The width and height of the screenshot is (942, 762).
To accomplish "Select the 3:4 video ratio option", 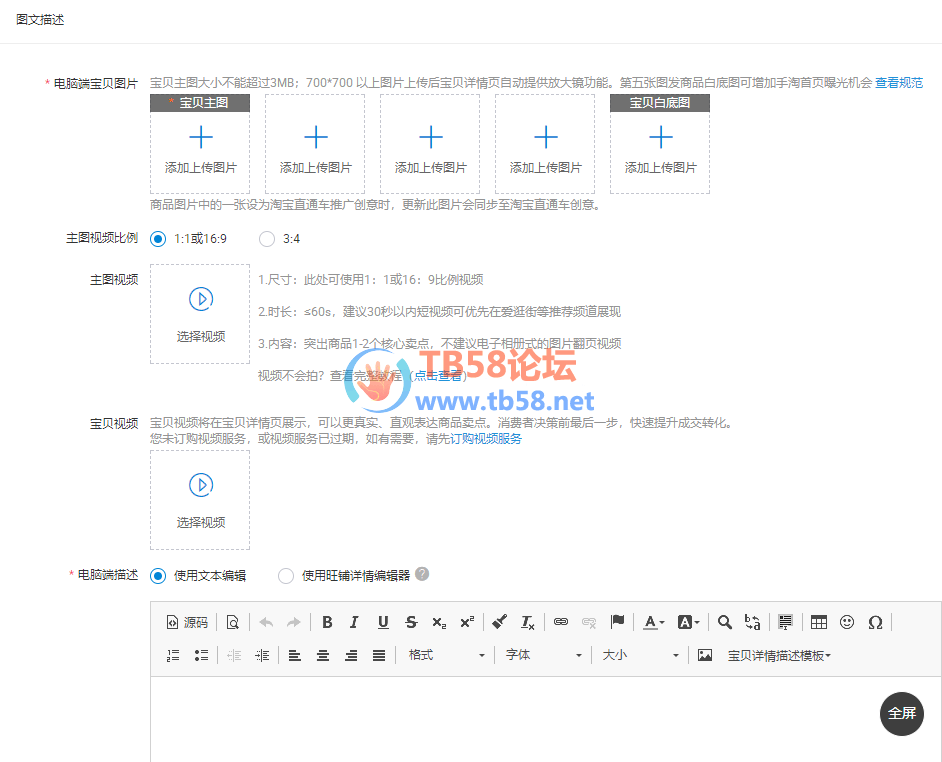I will point(267,239).
